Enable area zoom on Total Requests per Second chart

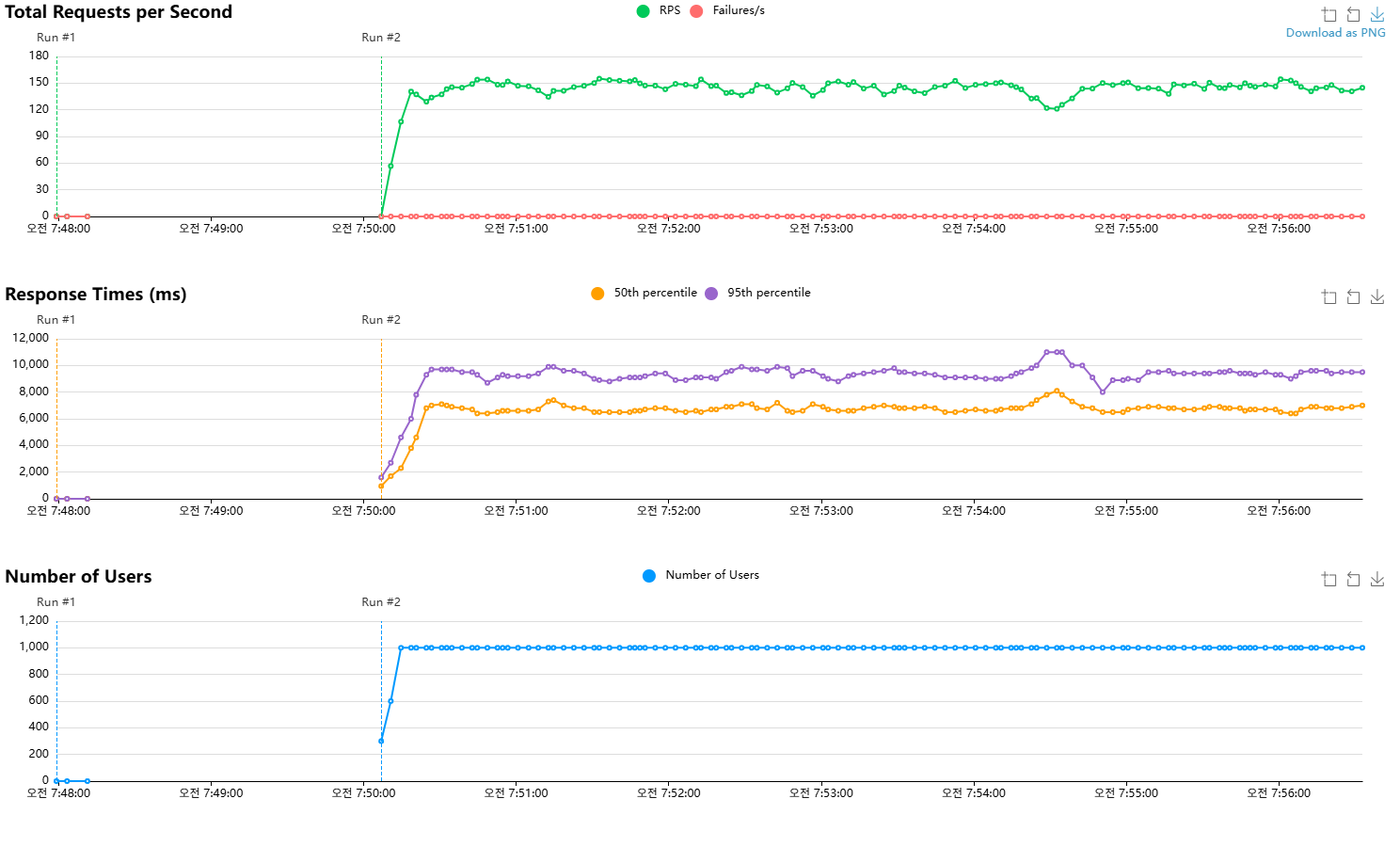1328,13
